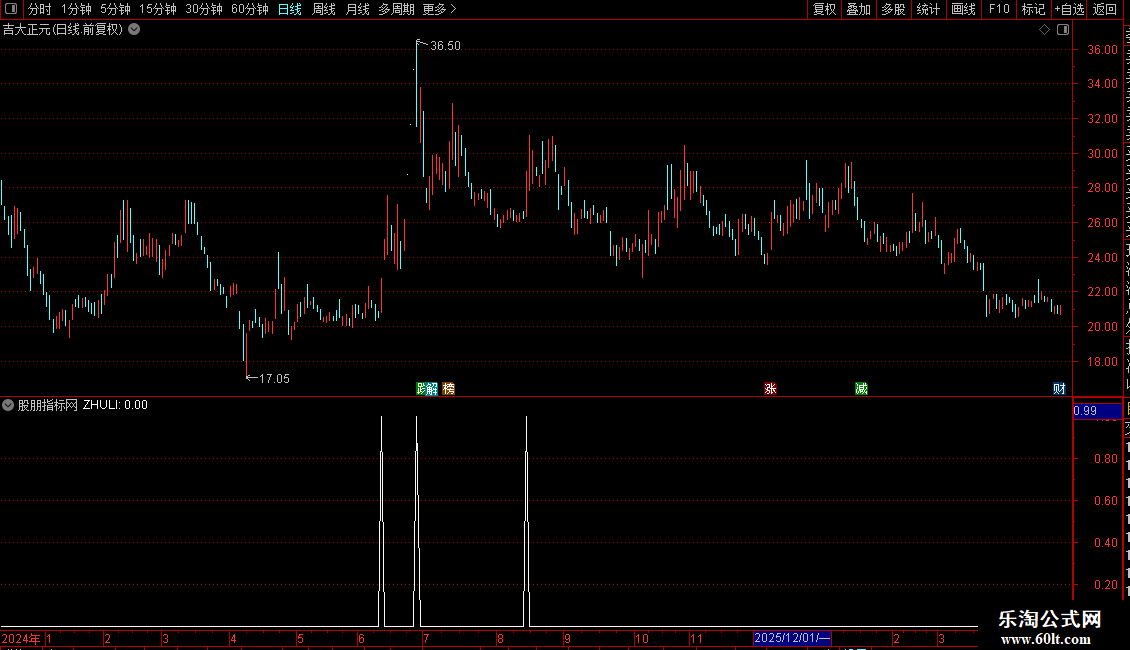This screenshot has width=1130, height=650.
Task: Activate the 画线 drawing tools
Action: 963,9
